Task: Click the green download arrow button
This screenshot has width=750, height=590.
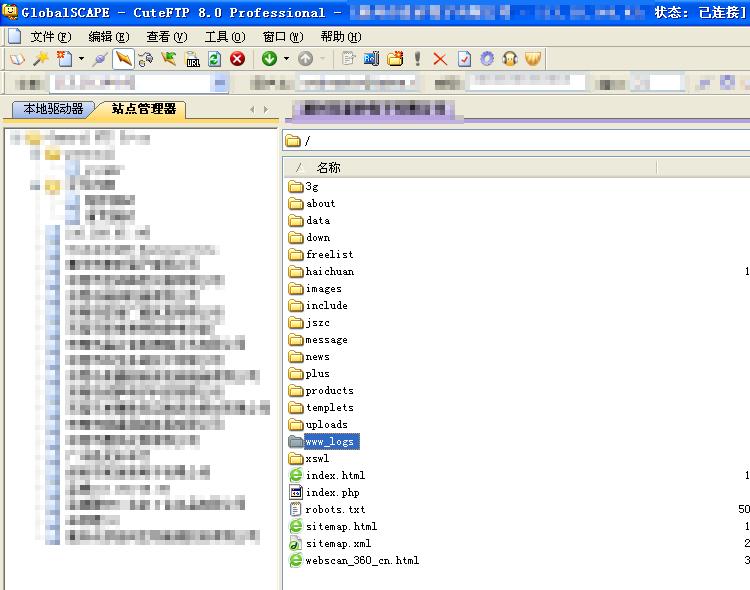Action: 269,59
